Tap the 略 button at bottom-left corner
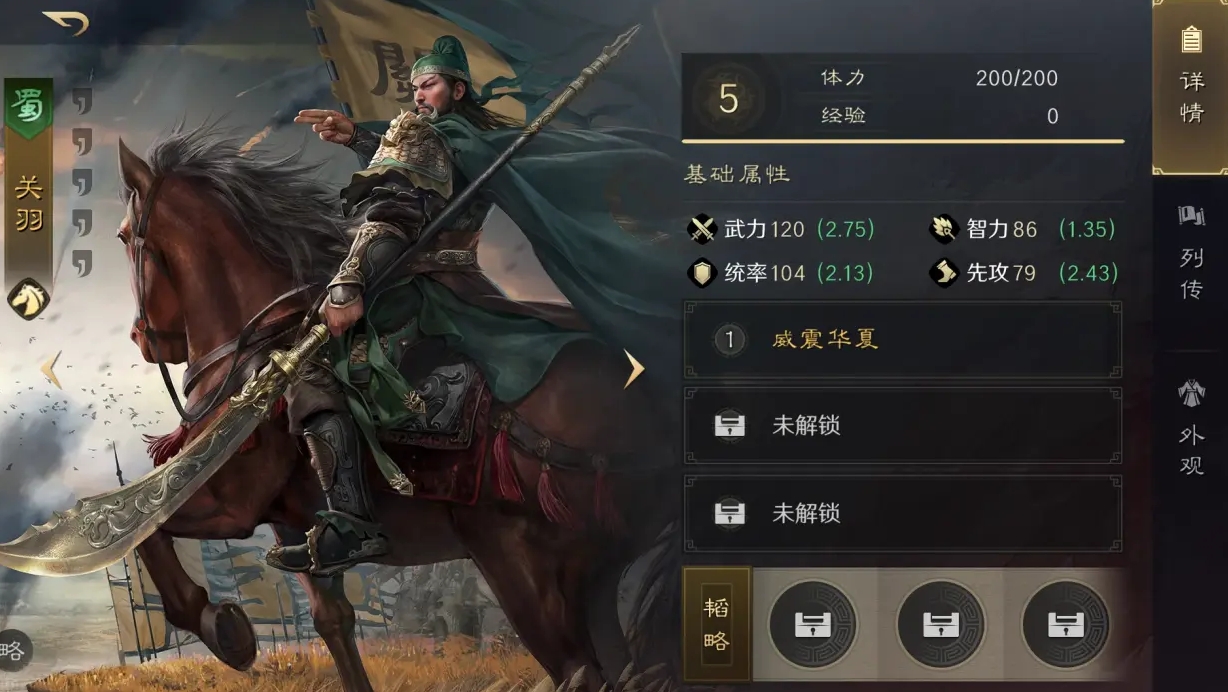1228x692 pixels. pyautogui.click(x=13, y=651)
